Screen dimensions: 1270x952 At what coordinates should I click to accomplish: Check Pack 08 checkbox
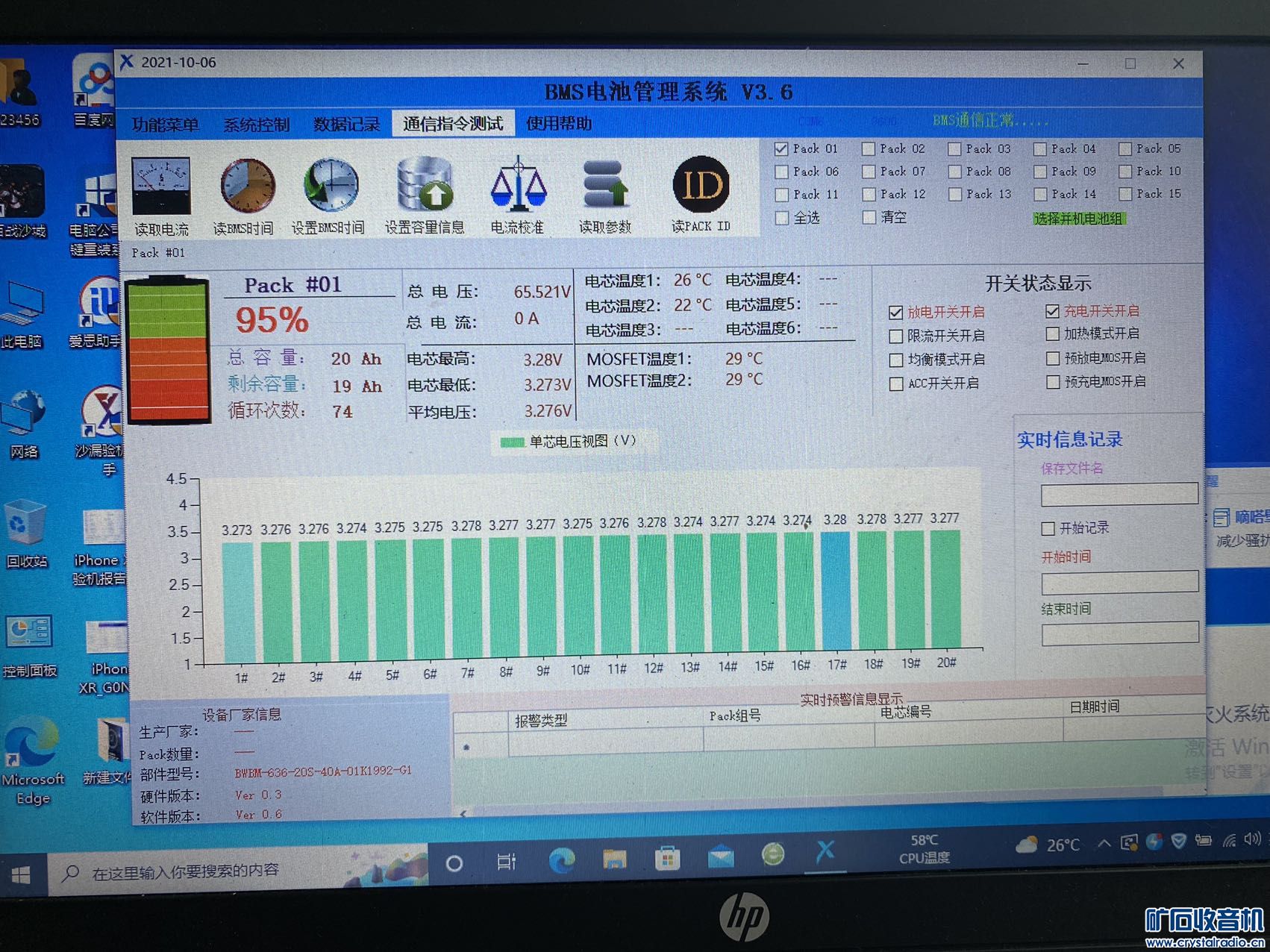[954, 172]
